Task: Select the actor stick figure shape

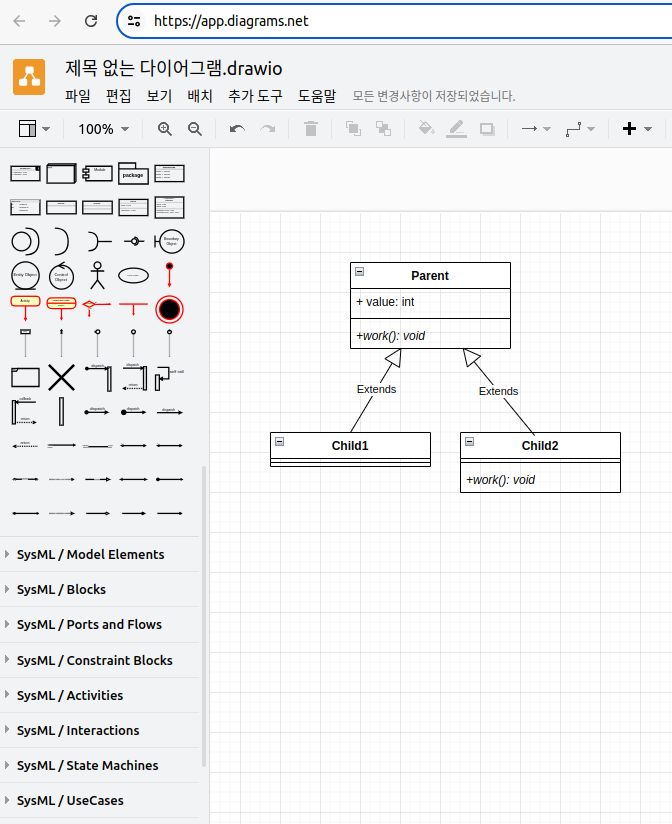Action: tap(97, 275)
